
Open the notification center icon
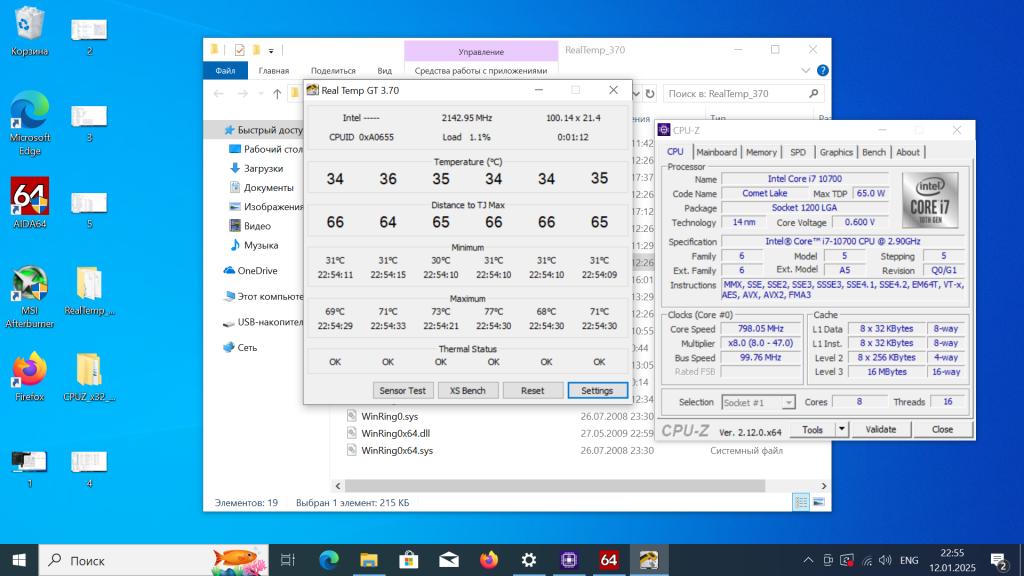coord(998,560)
